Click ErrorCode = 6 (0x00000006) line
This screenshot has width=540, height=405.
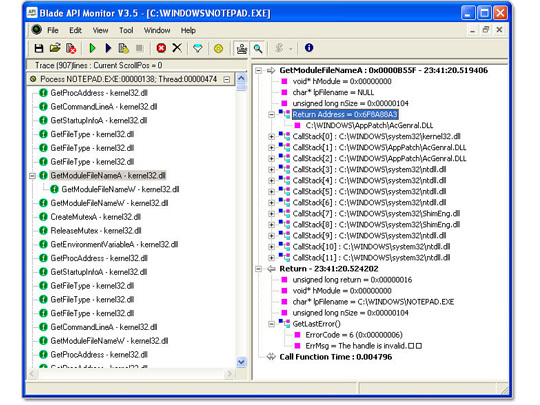(354, 335)
